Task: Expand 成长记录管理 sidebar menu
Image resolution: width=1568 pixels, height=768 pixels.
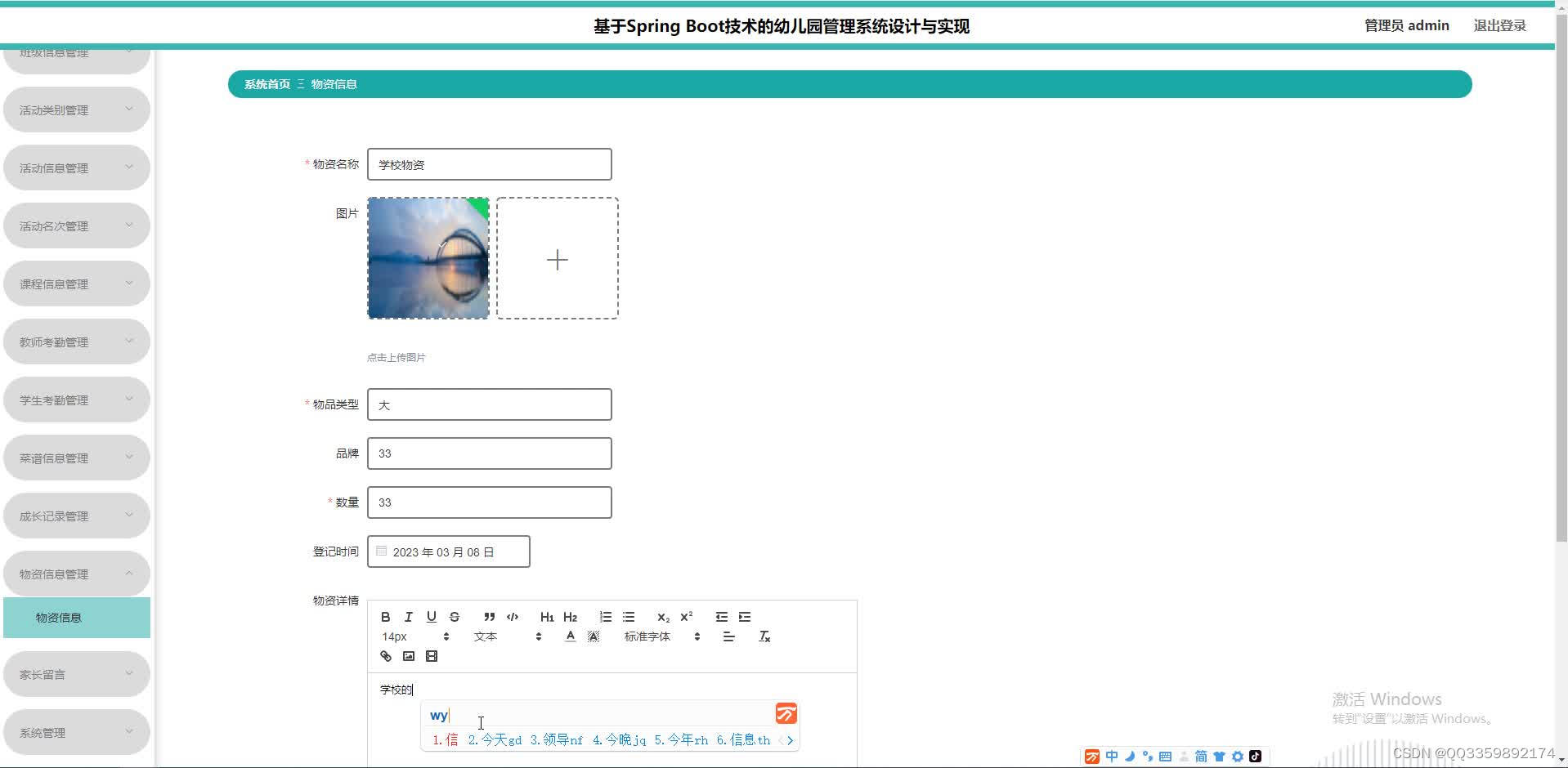Action: [x=77, y=516]
